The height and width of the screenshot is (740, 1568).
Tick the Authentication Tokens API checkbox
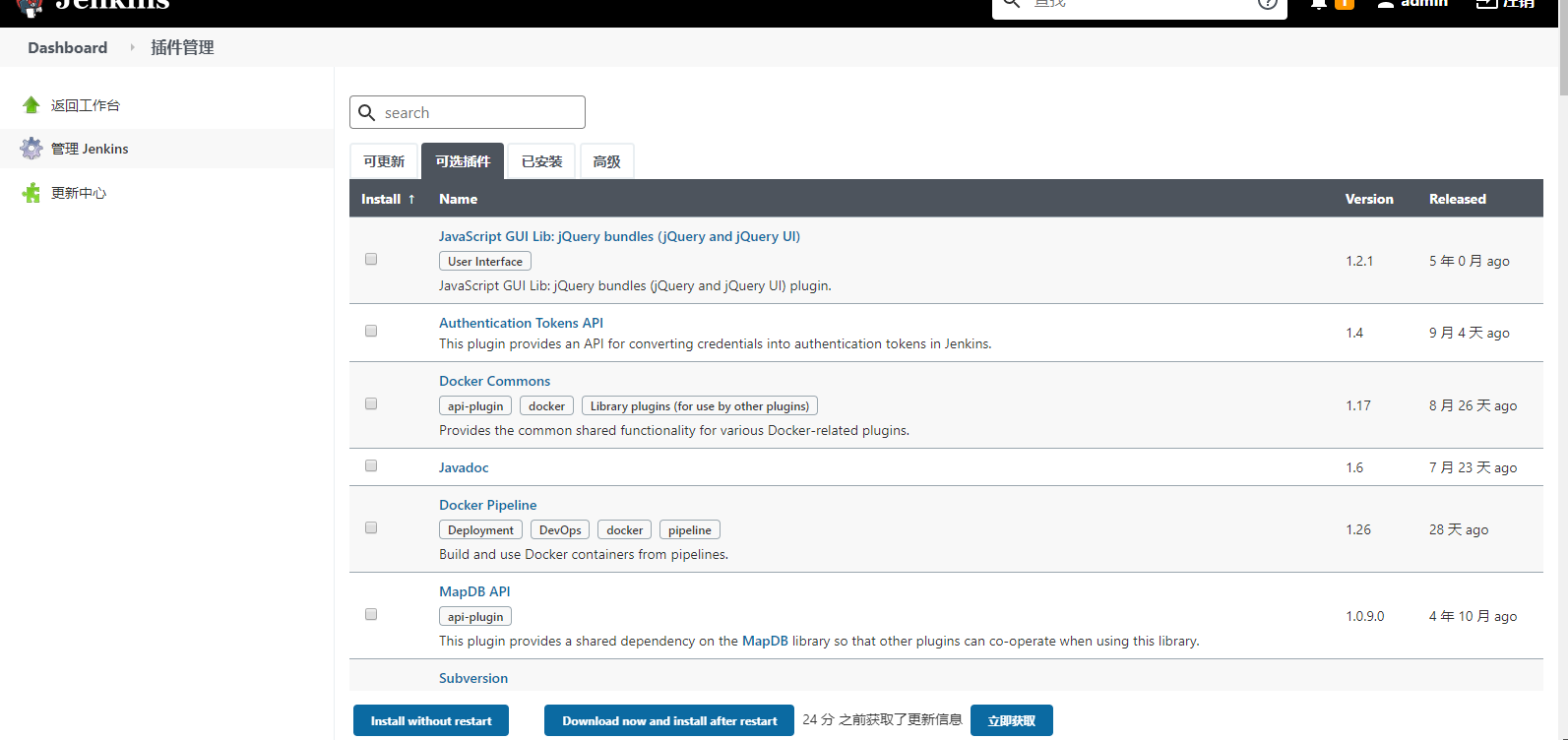click(x=371, y=332)
